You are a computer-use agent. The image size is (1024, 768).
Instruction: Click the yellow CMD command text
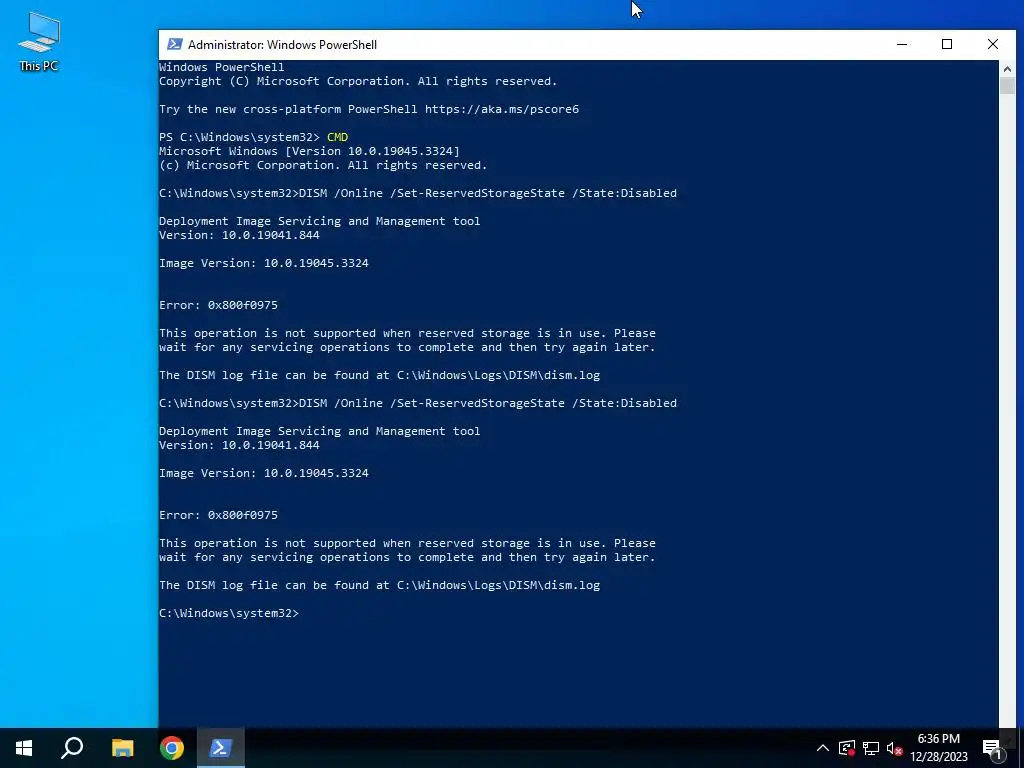[338, 137]
